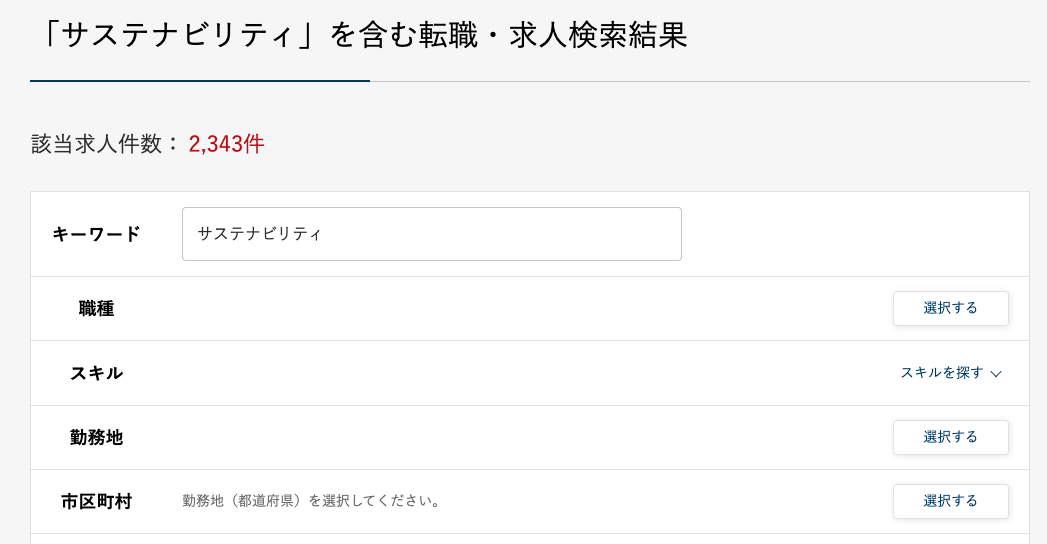Click the red 2,343件 result count
The width and height of the screenshot is (1047, 544).
point(226,144)
